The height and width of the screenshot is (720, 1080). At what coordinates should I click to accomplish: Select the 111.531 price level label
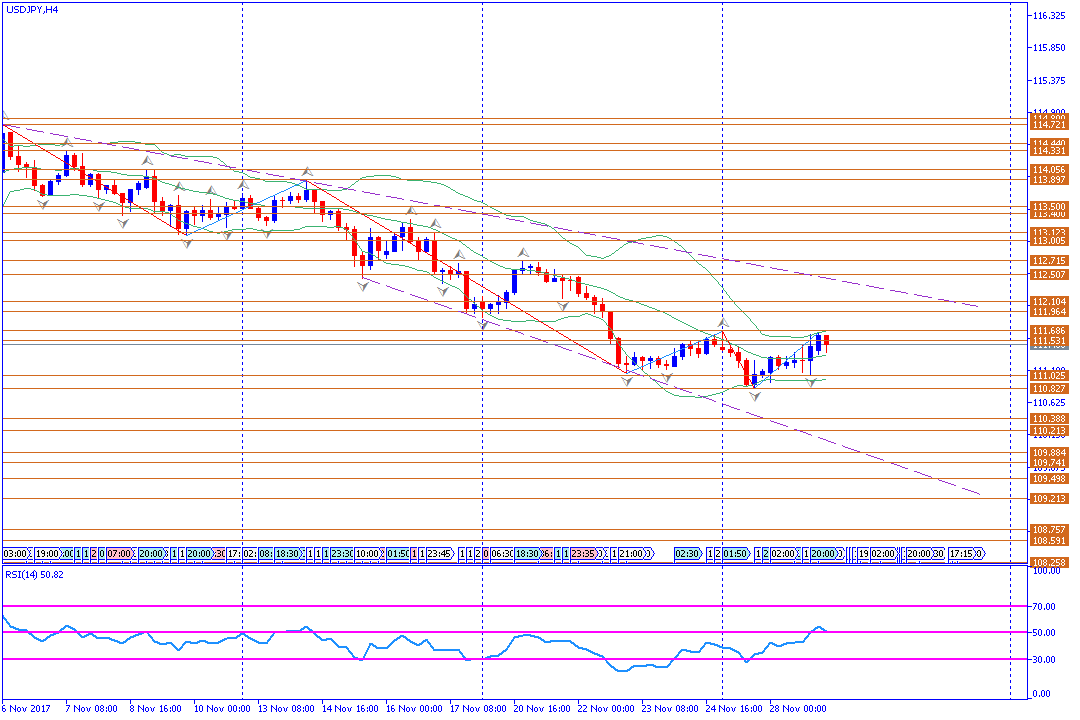[x=1049, y=341]
